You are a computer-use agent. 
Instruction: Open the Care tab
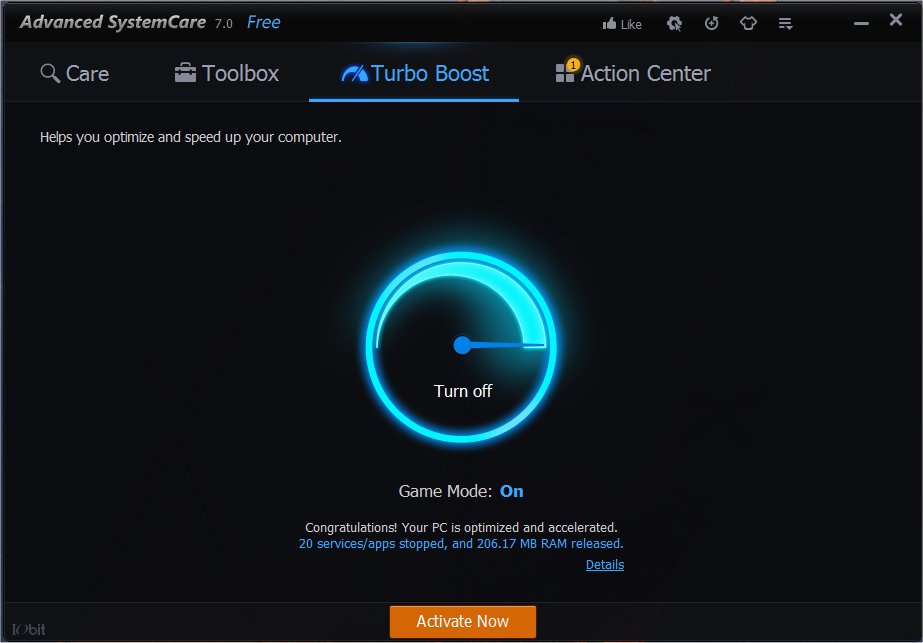(75, 74)
